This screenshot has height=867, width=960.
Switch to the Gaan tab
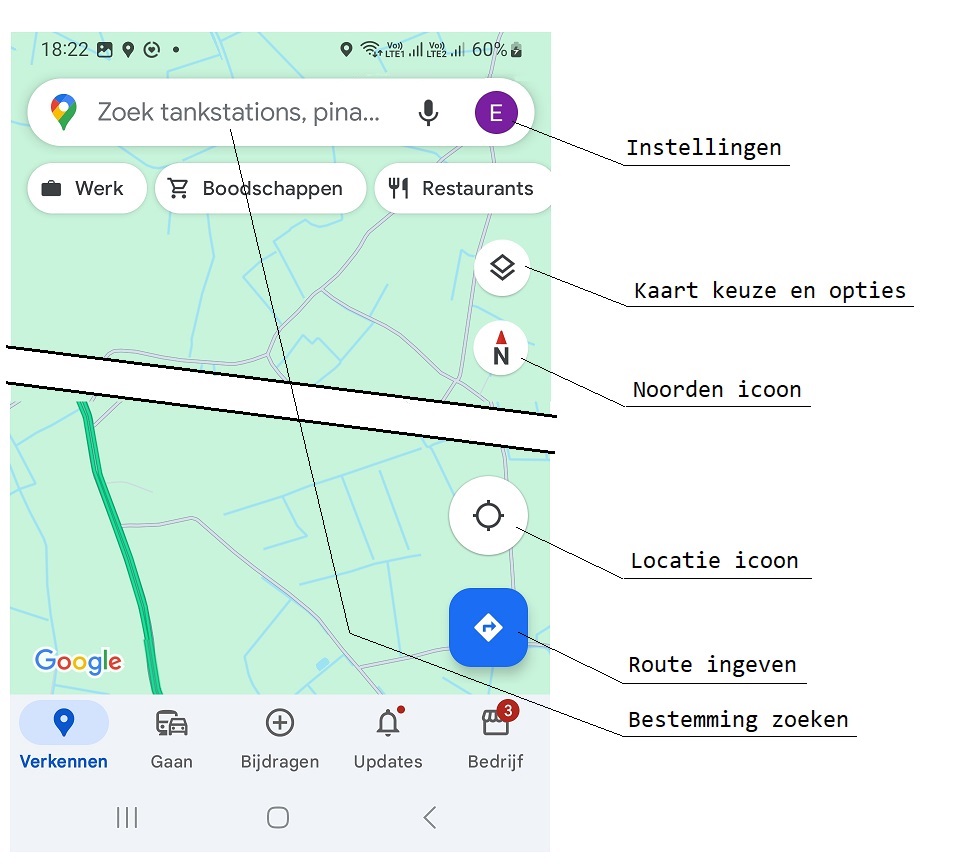pos(171,737)
